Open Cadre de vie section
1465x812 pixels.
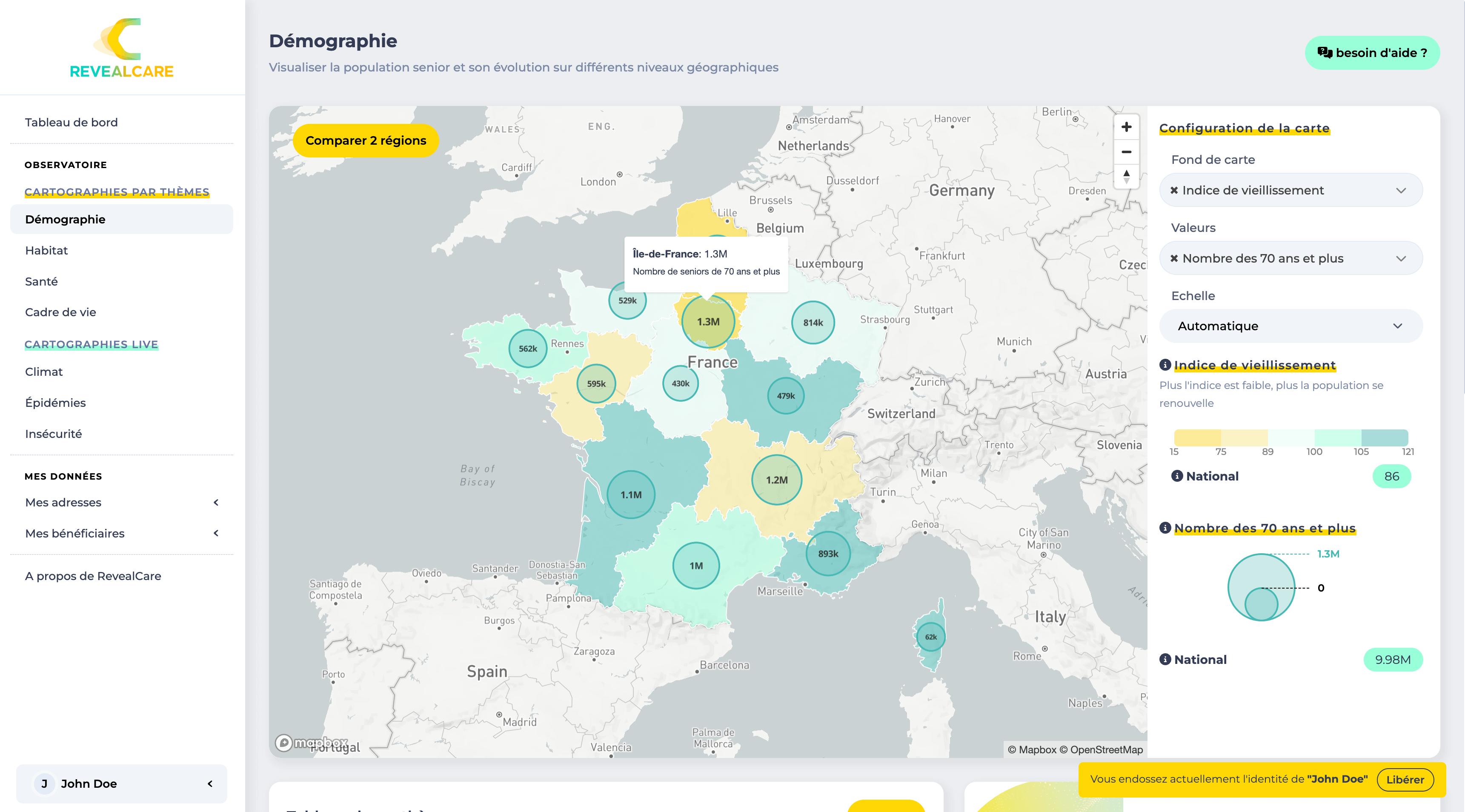60,312
